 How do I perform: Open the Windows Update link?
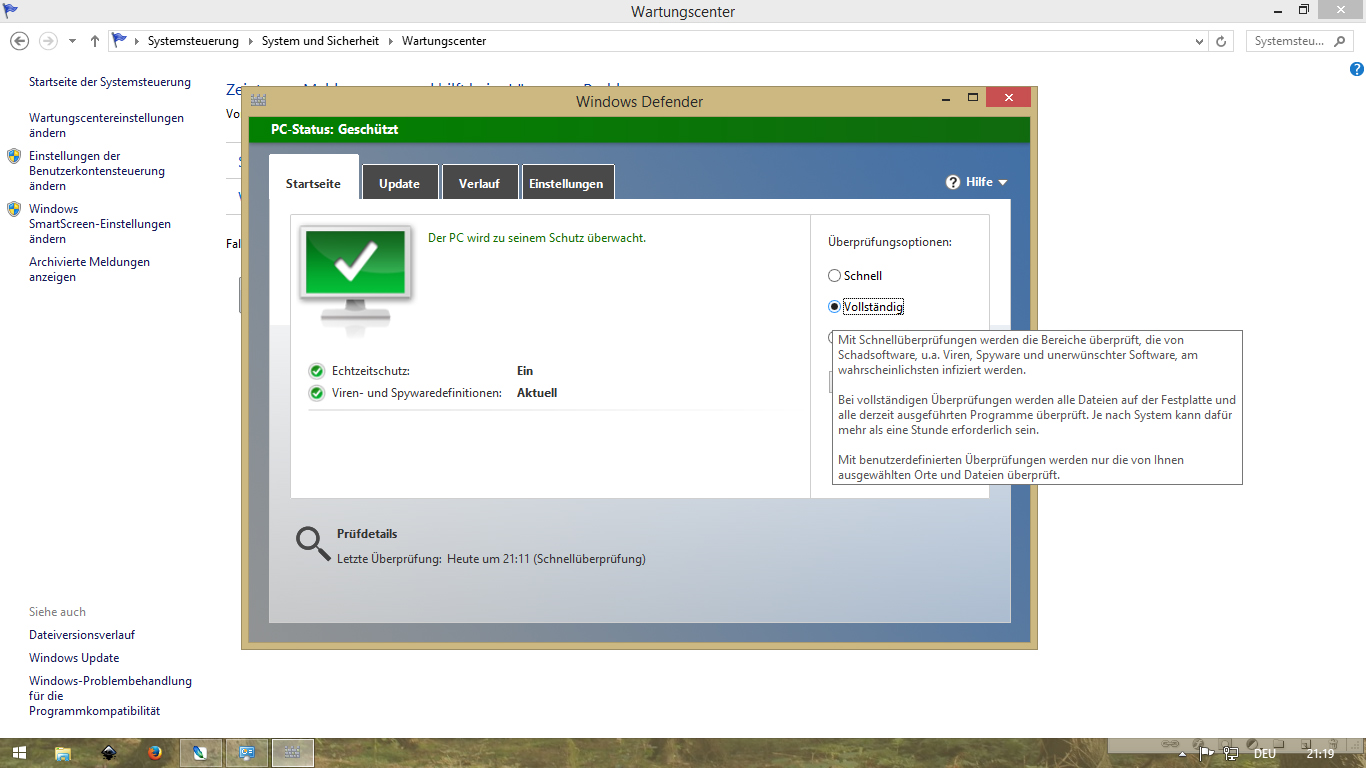[x=74, y=658]
